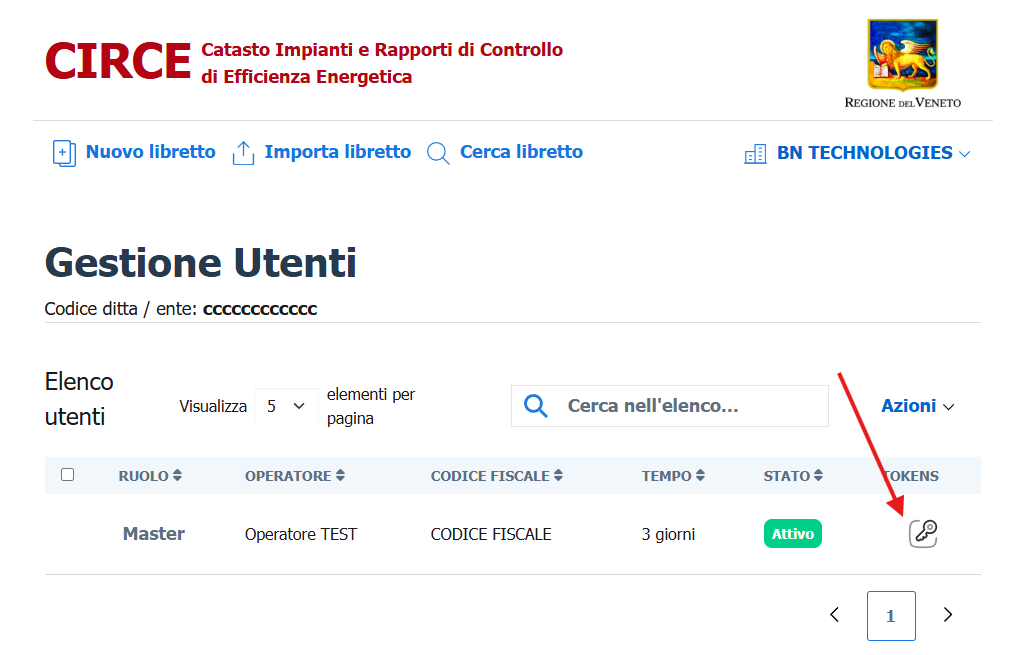Open Cerca libretto link
1030x655 pixels.
(522, 152)
